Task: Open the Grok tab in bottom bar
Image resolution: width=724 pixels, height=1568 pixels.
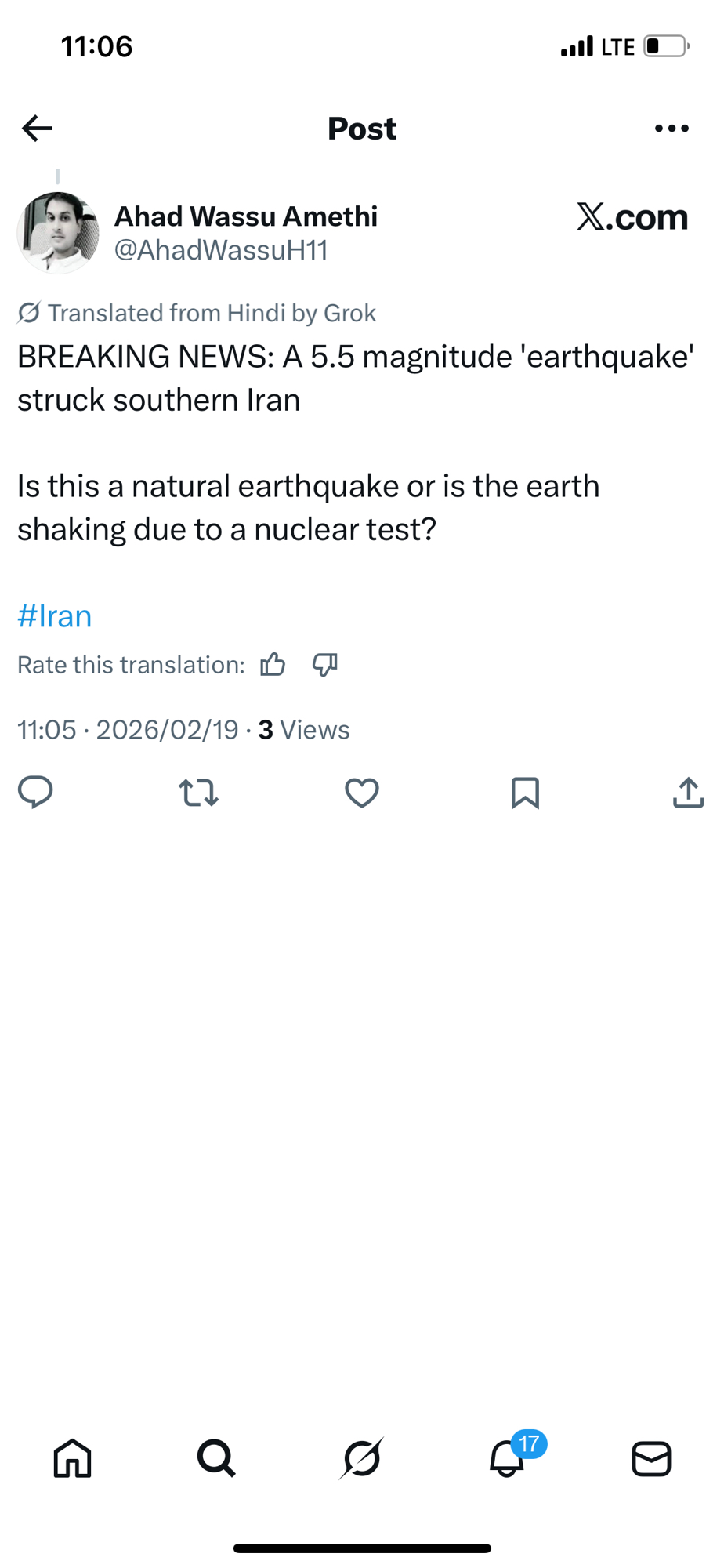Action: tap(362, 1458)
